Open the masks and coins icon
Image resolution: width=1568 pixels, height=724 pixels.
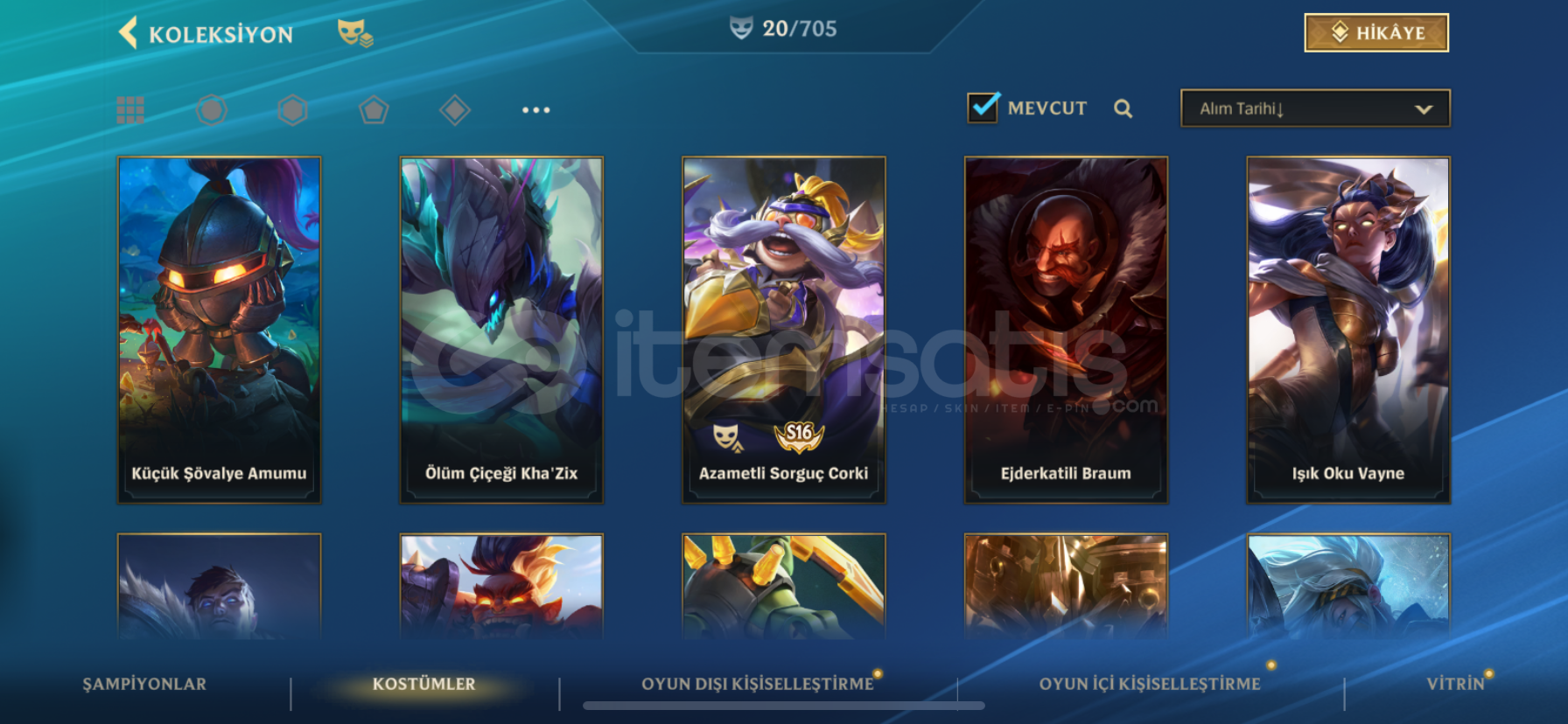pyautogui.click(x=355, y=33)
